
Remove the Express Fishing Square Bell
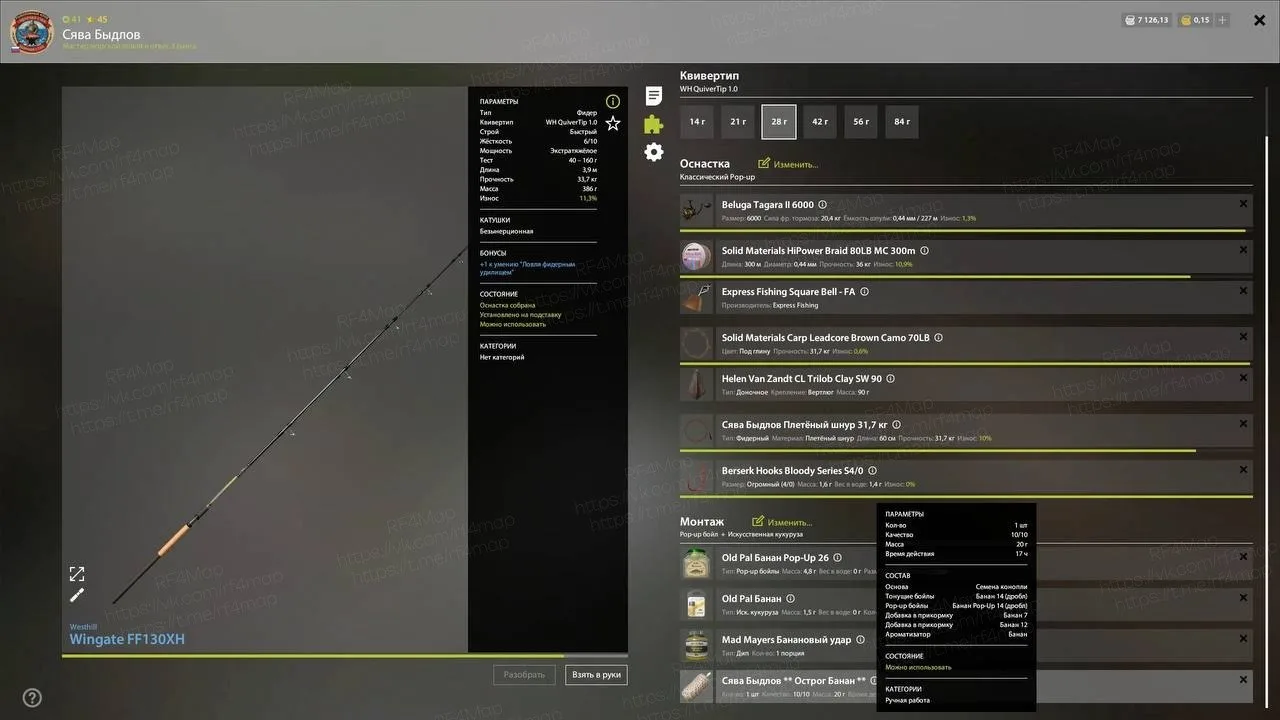[1243, 291]
